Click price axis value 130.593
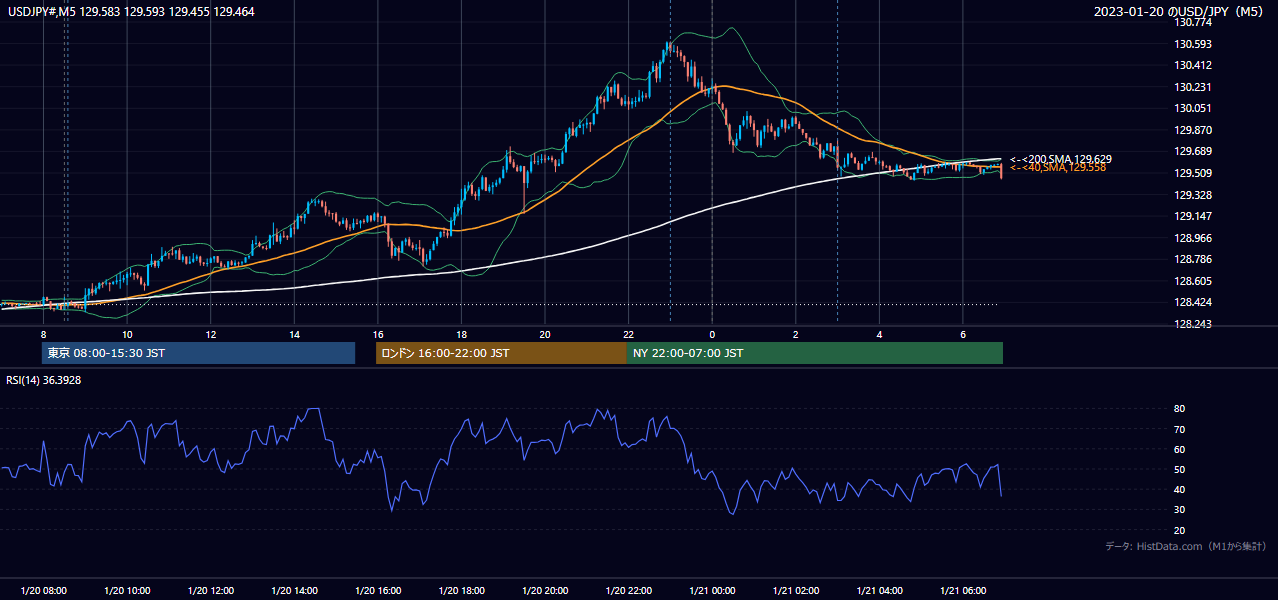1278x600 pixels. tap(1192, 44)
